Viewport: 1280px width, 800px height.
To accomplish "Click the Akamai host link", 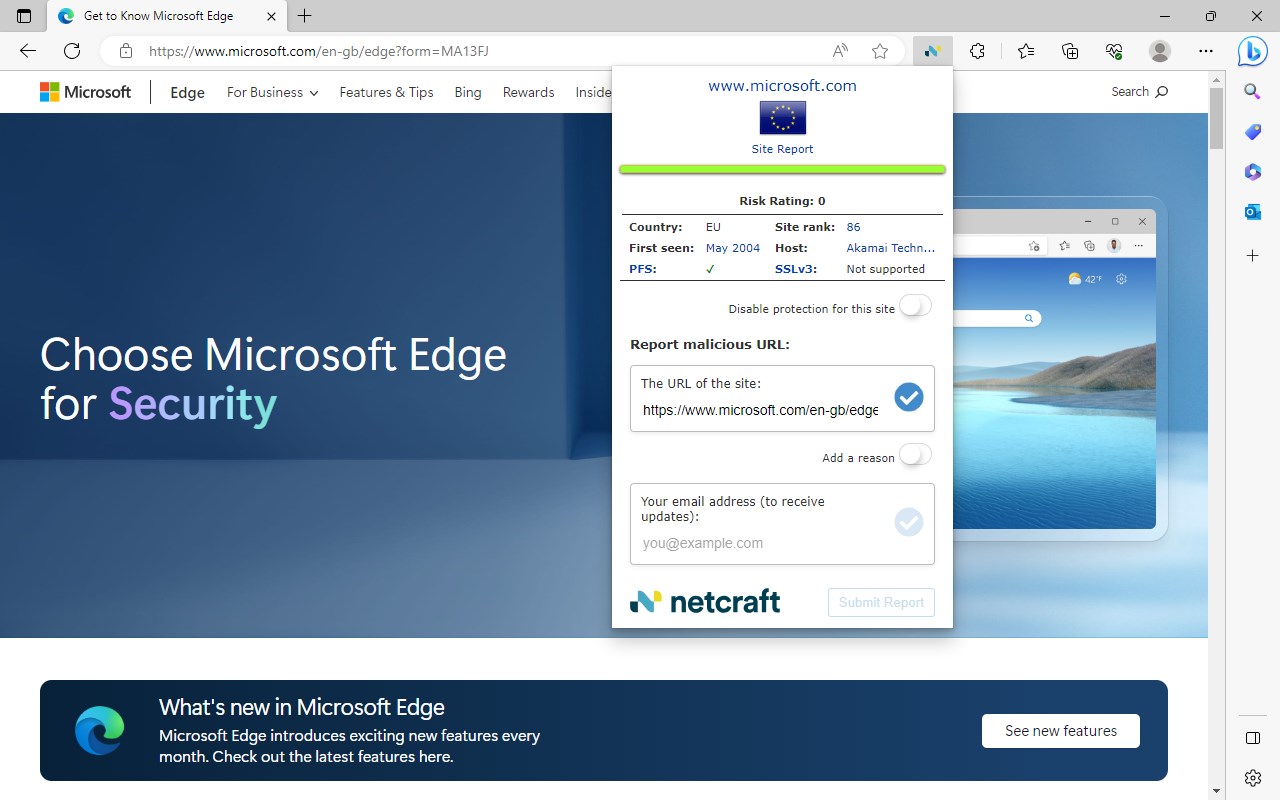I will click(x=891, y=248).
